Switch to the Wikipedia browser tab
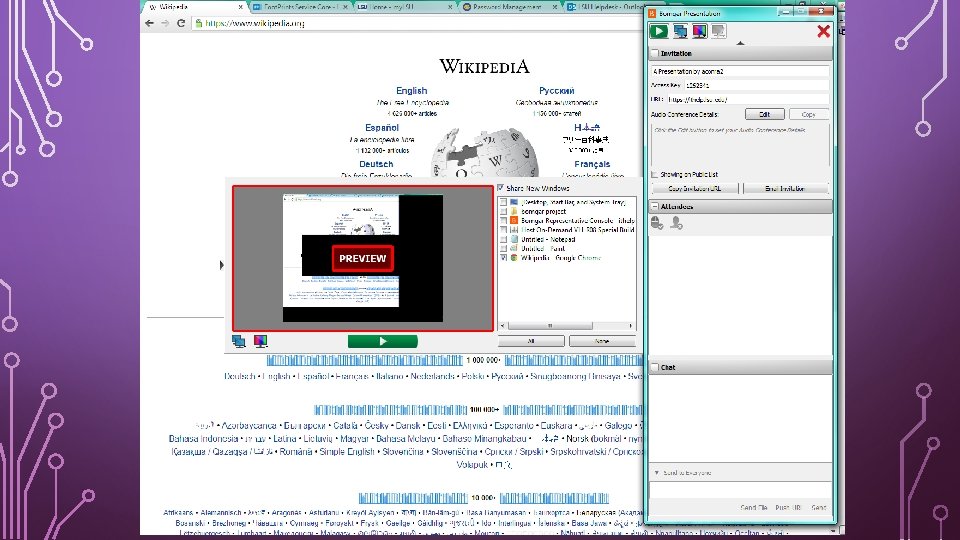The width and height of the screenshot is (960, 540). pyautogui.click(x=194, y=7)
